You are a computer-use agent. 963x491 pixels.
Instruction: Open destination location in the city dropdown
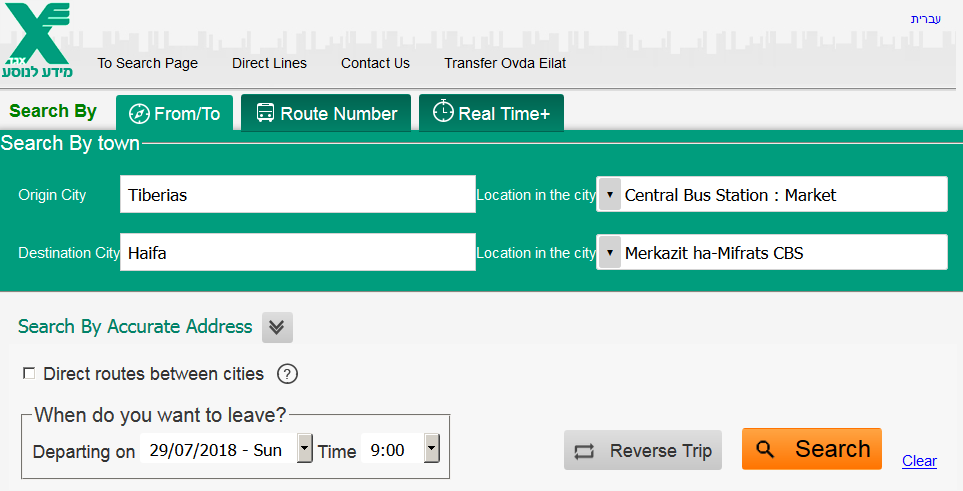click(x=609, y=252)
